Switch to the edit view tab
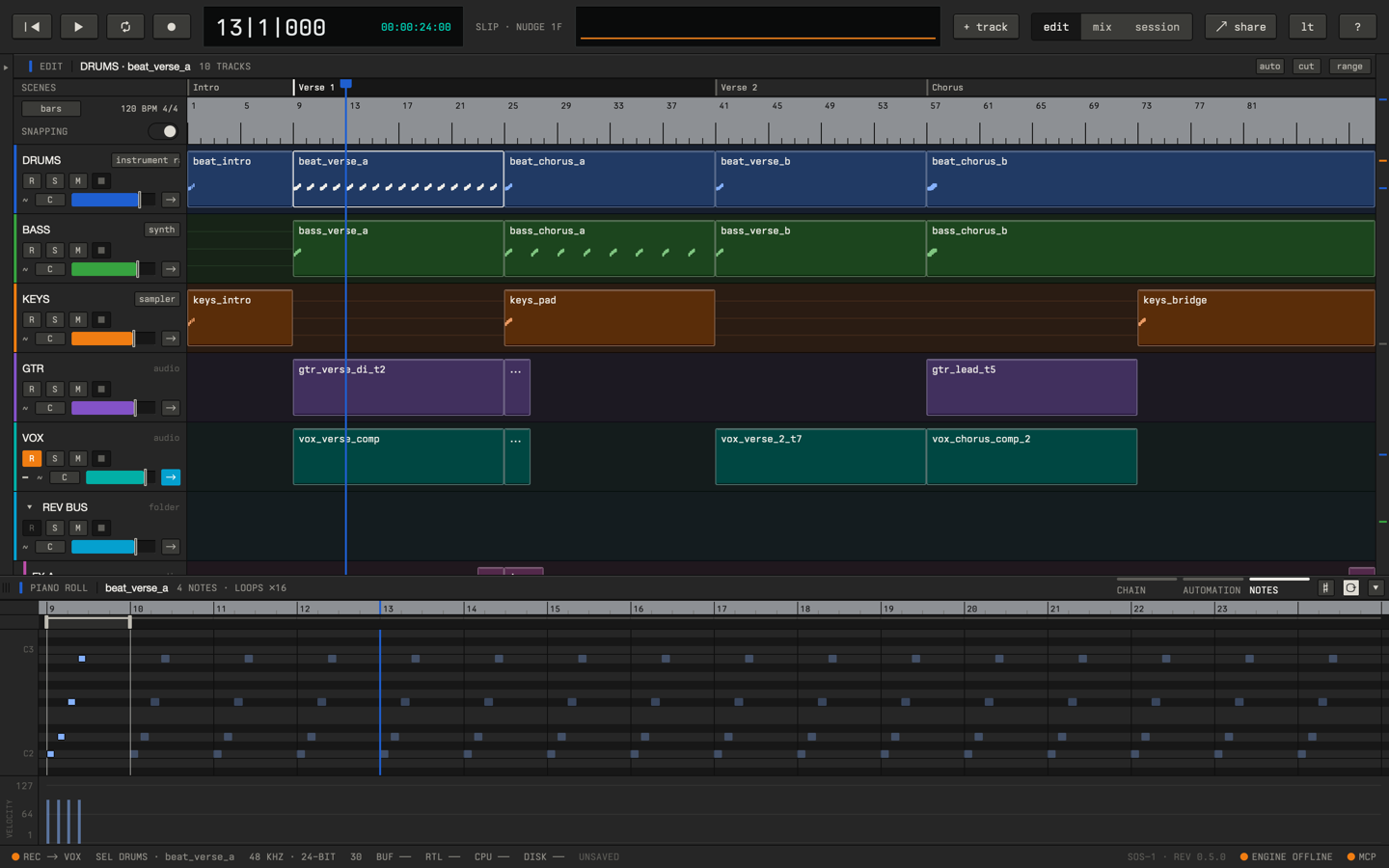 click(x=1056, y=27)
